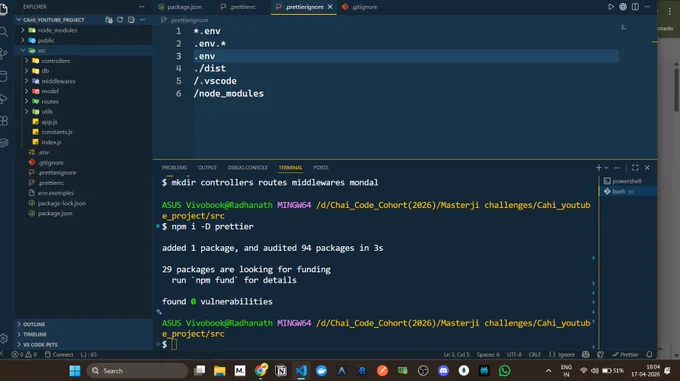Image resolution: width=680 pixels, height=381 pixels.
Task: Open the Extensions view in the activity bar
Action: tap(3, 120)
